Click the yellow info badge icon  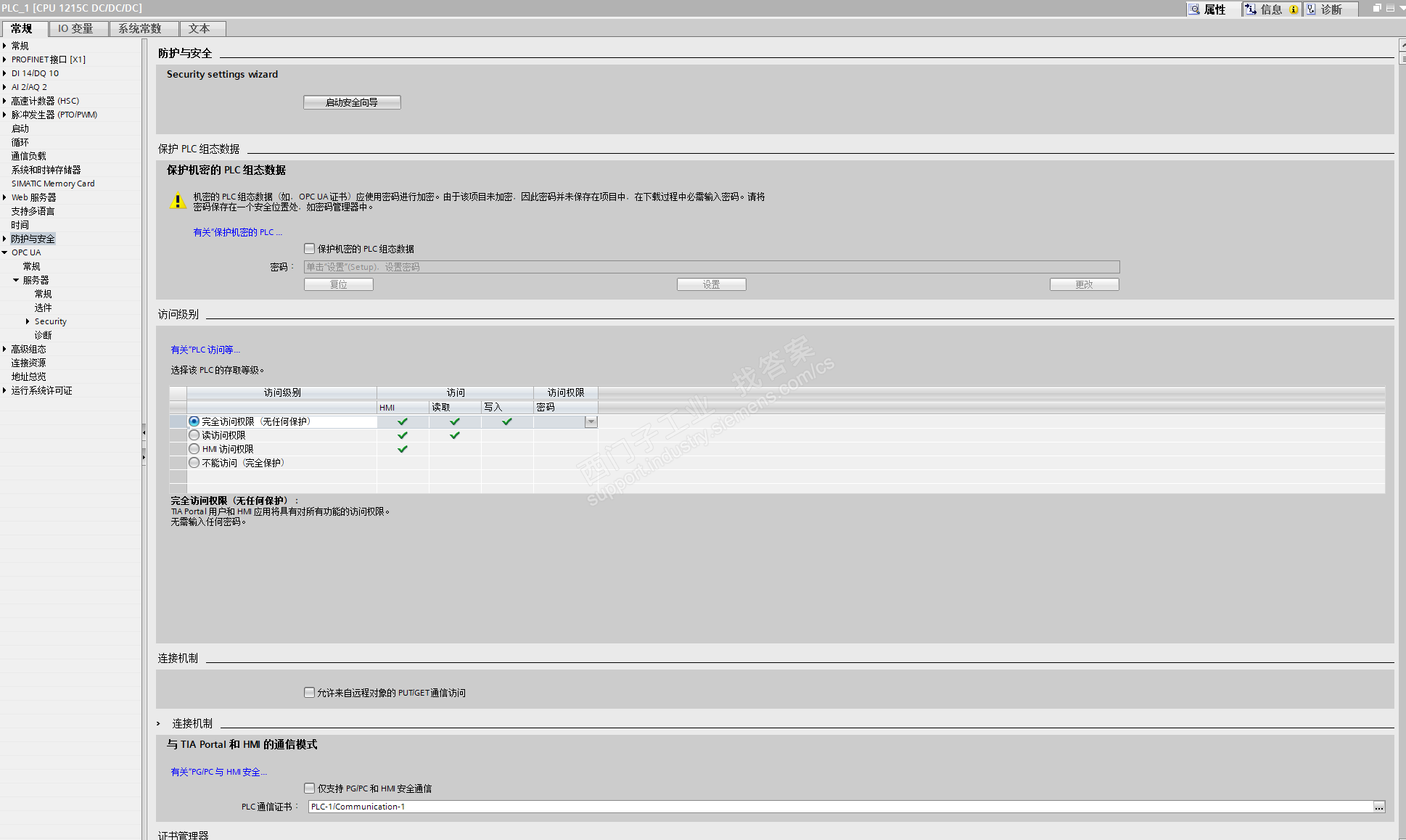tap(1294, 9)
